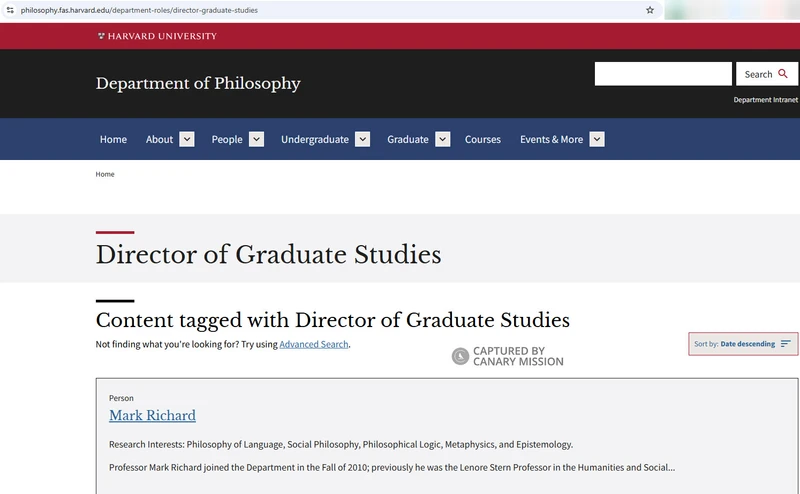This screenshot has width=800, height=494.
Task: Expand the Graduate submenu arrow
Action: (x=442, y=139)
